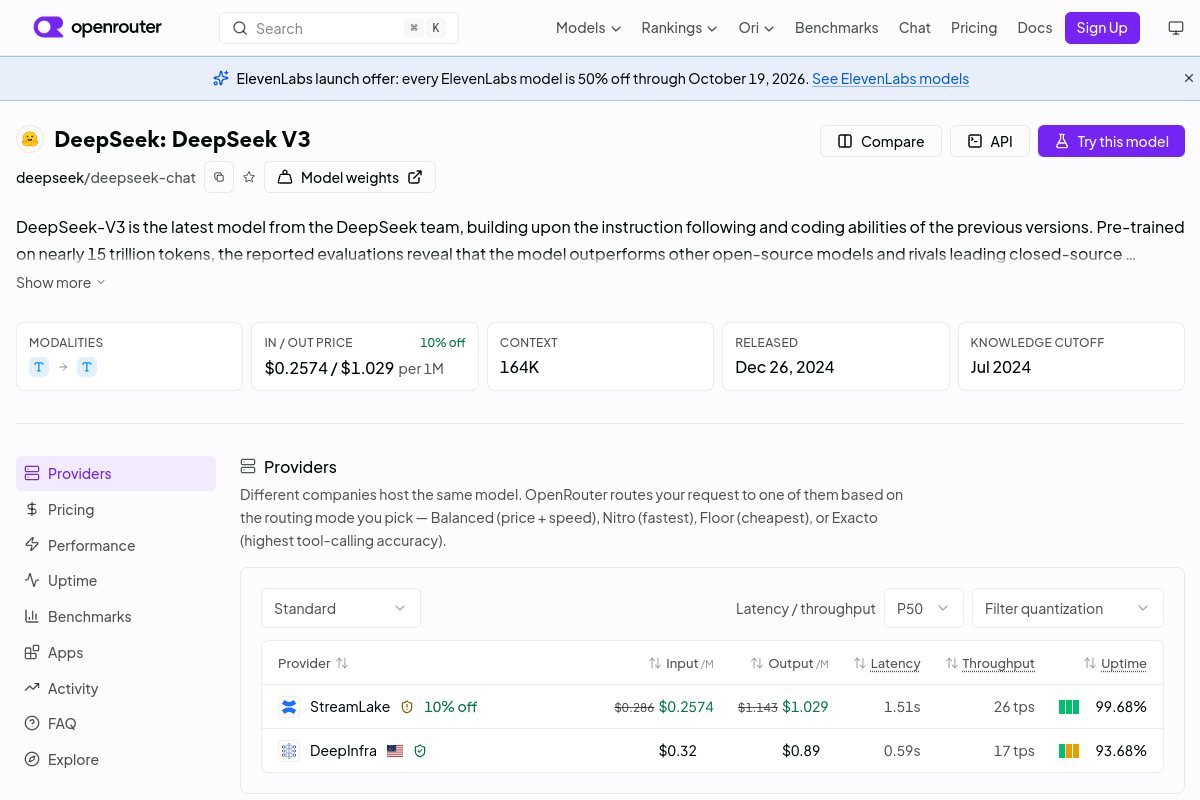Screen dimensions: 1200x800
Task: Open Chat in top navigation
Action: coord(915,28)
